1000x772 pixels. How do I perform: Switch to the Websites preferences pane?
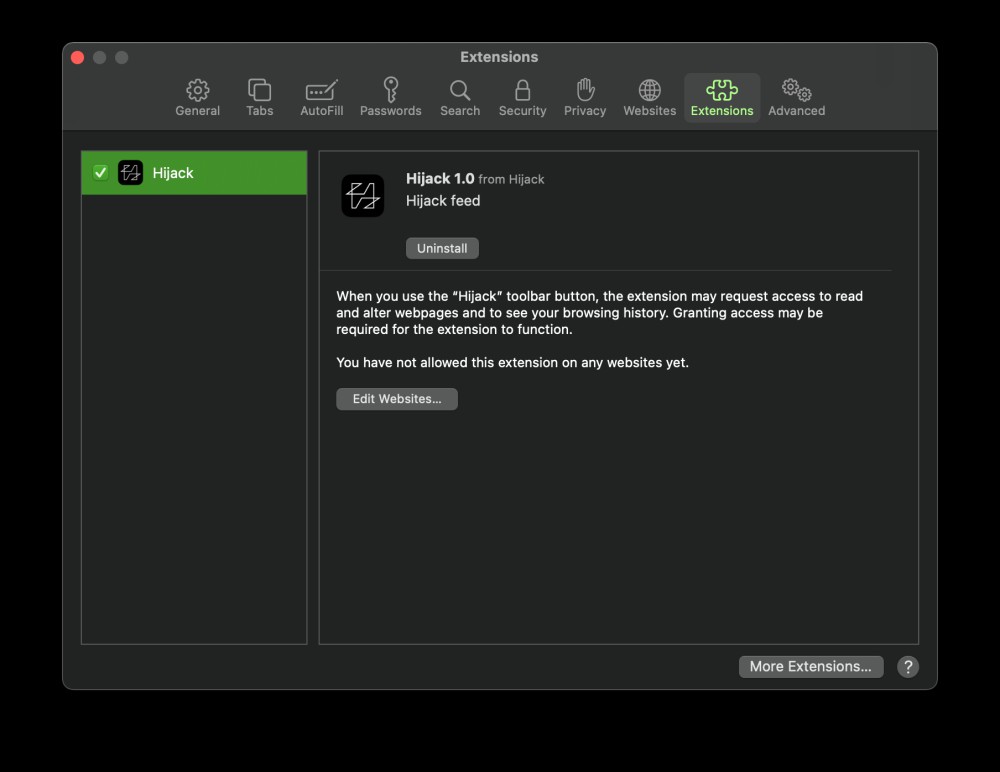click(649, 98)
